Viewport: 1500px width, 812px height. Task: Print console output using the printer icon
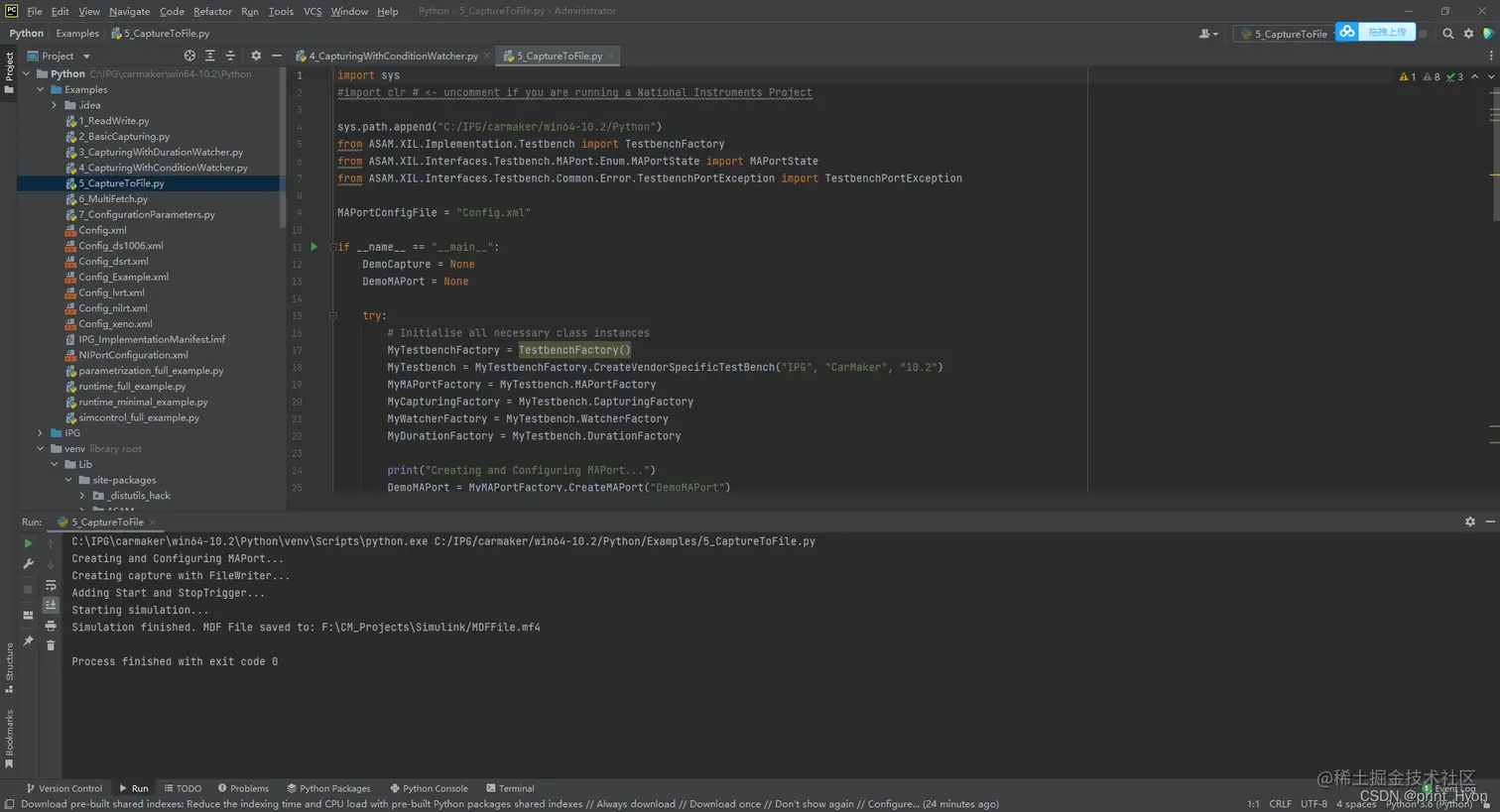click(51, 626)
